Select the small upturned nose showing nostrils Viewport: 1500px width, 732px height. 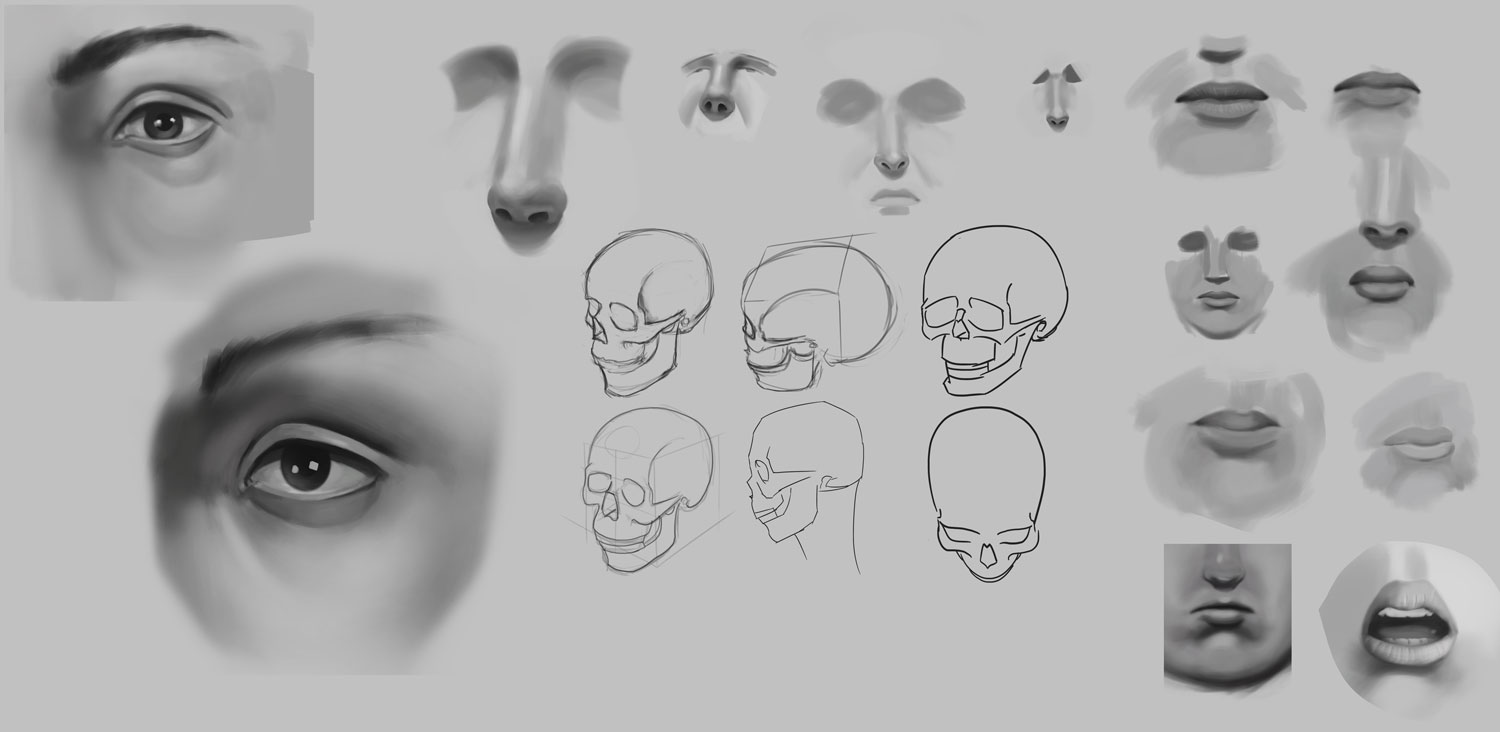[716, 90]
